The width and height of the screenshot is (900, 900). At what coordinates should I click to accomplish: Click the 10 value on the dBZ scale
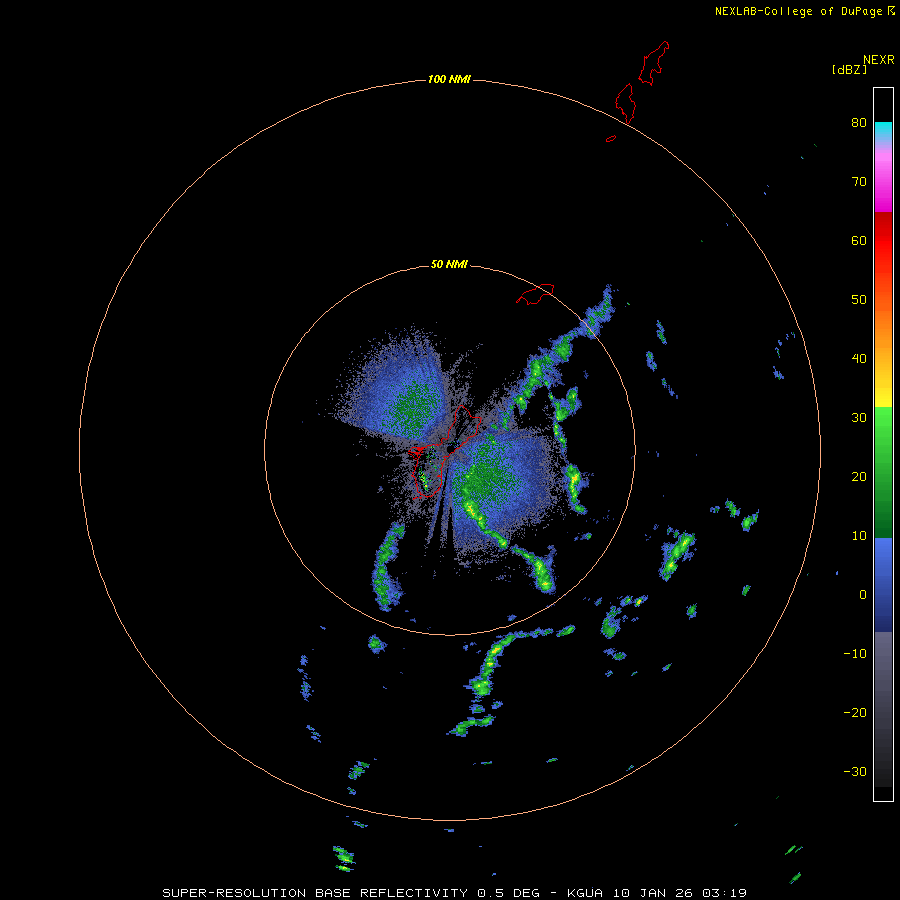click(x=859, y=536)
